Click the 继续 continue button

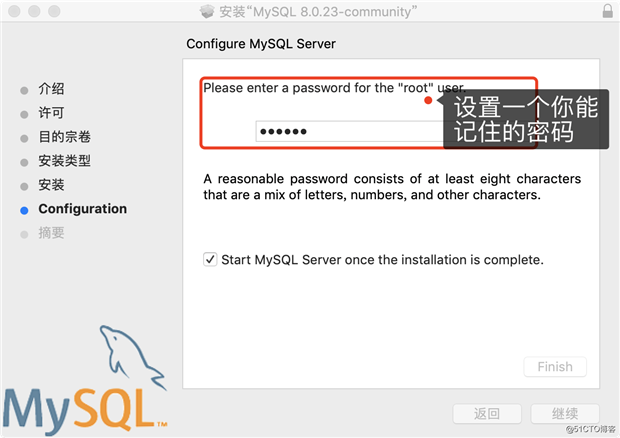click(565, 413)
